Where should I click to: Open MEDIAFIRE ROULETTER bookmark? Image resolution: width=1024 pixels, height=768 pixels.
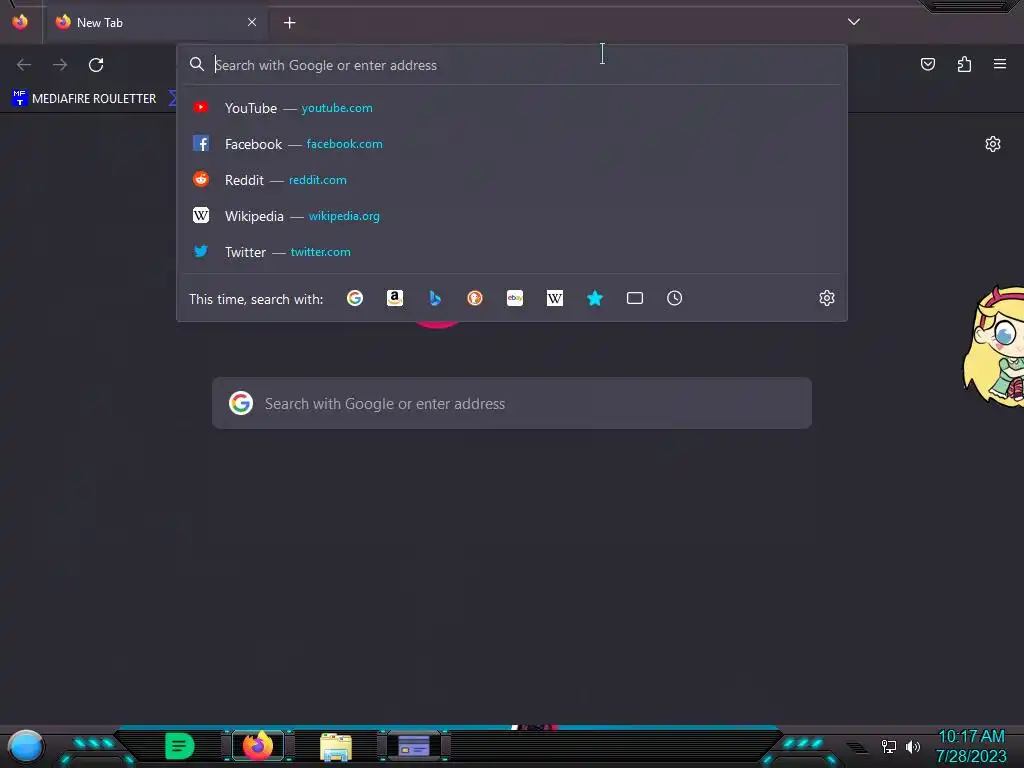(84, 99)
